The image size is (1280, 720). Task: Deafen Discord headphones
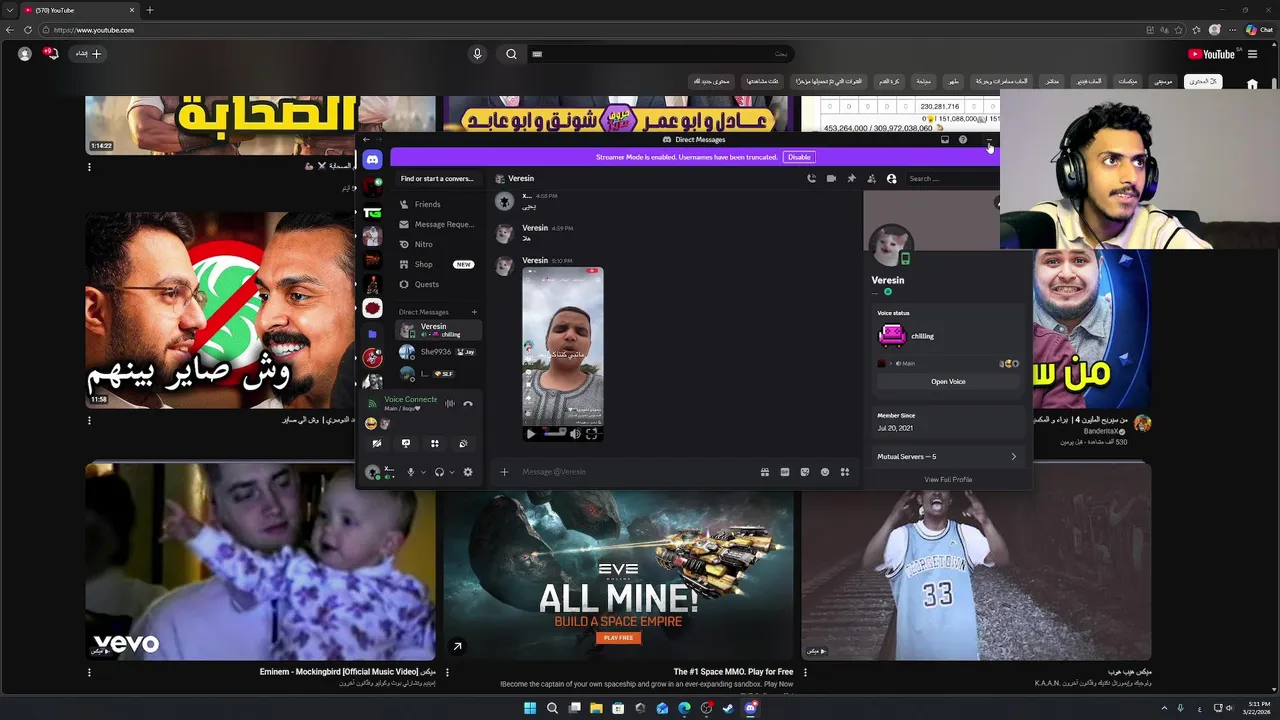point(439,472)
